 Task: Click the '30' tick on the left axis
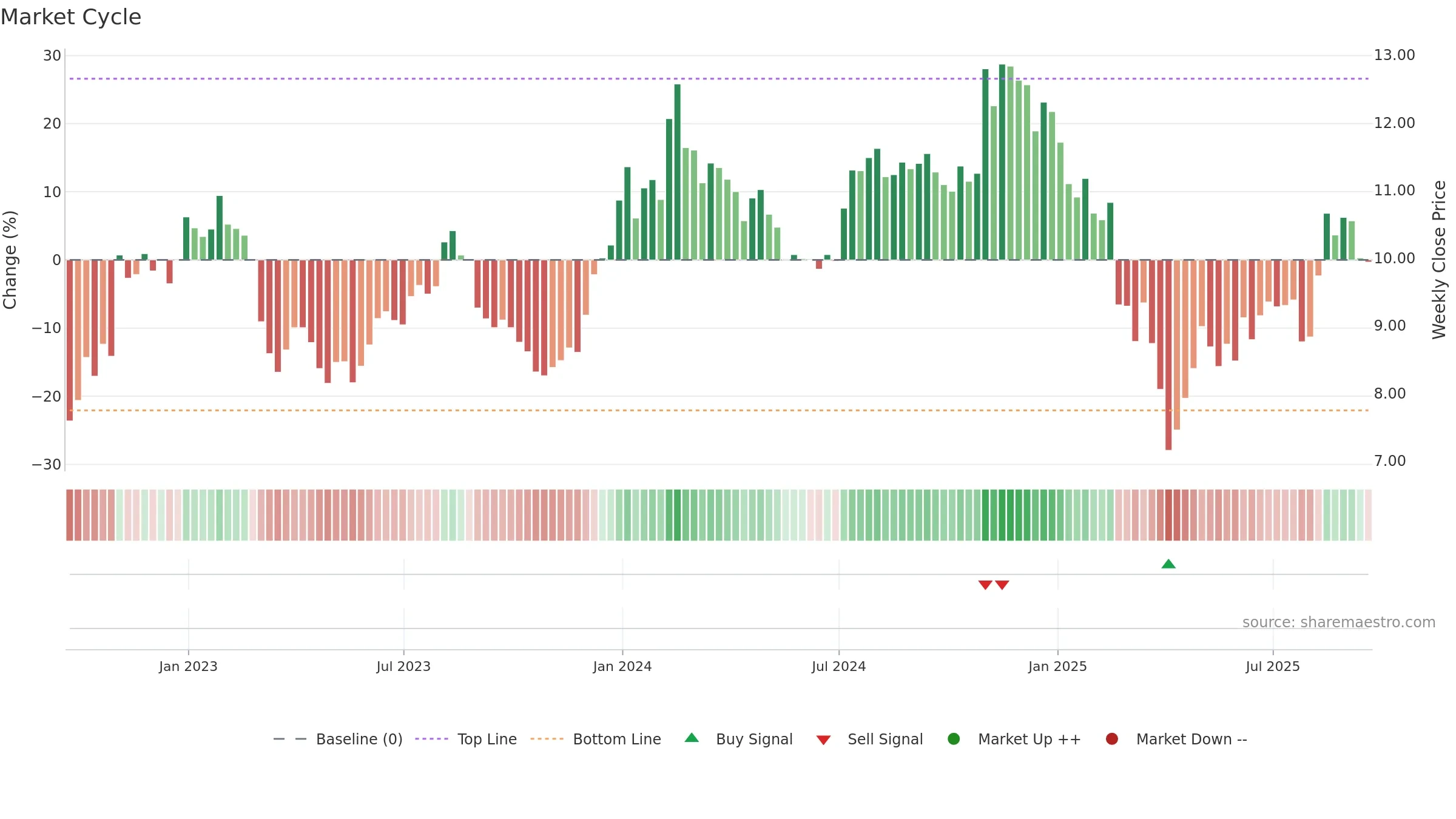pyautogui.click(x=52, y=56)
